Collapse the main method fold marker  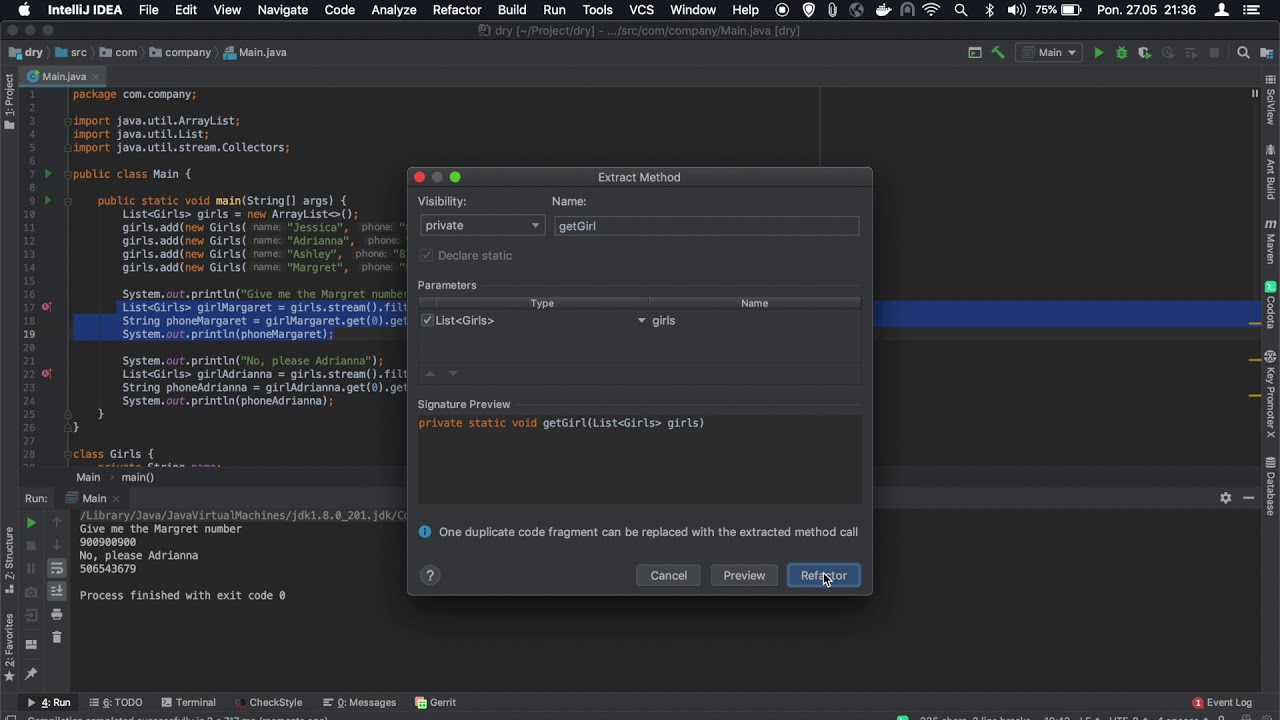[x=69, y=201]
